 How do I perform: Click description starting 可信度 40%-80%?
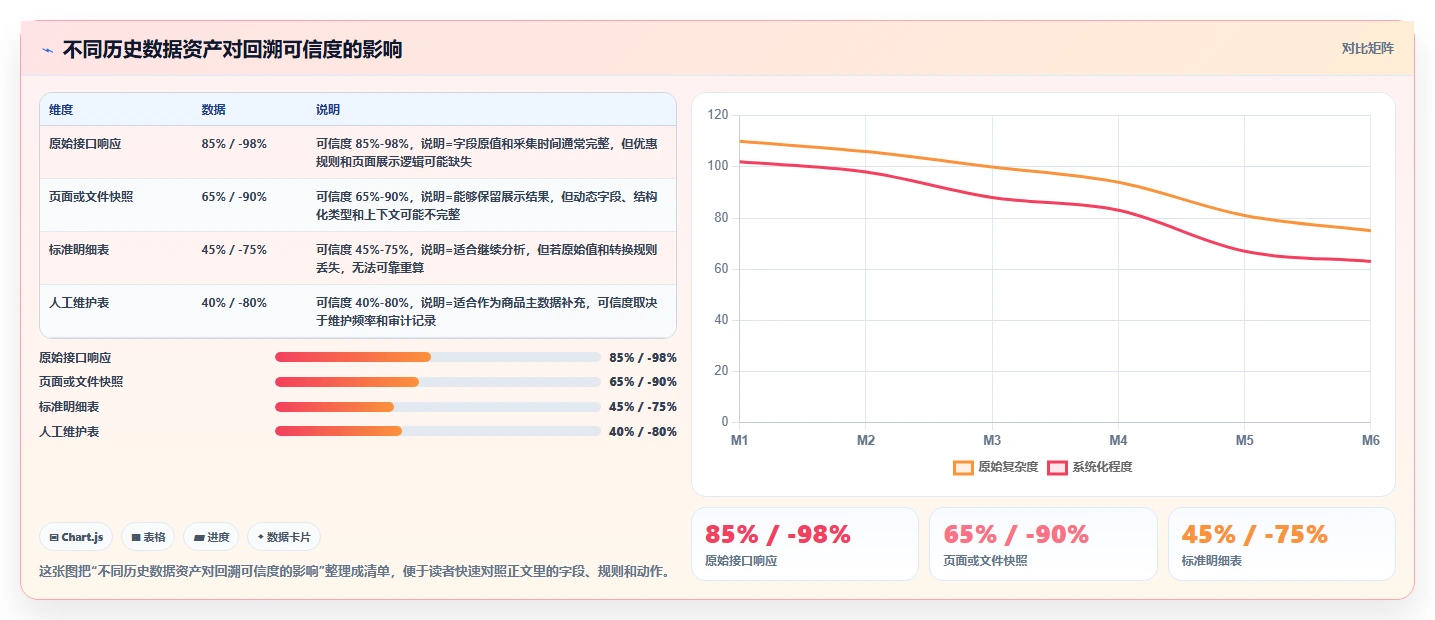(487, 311)
